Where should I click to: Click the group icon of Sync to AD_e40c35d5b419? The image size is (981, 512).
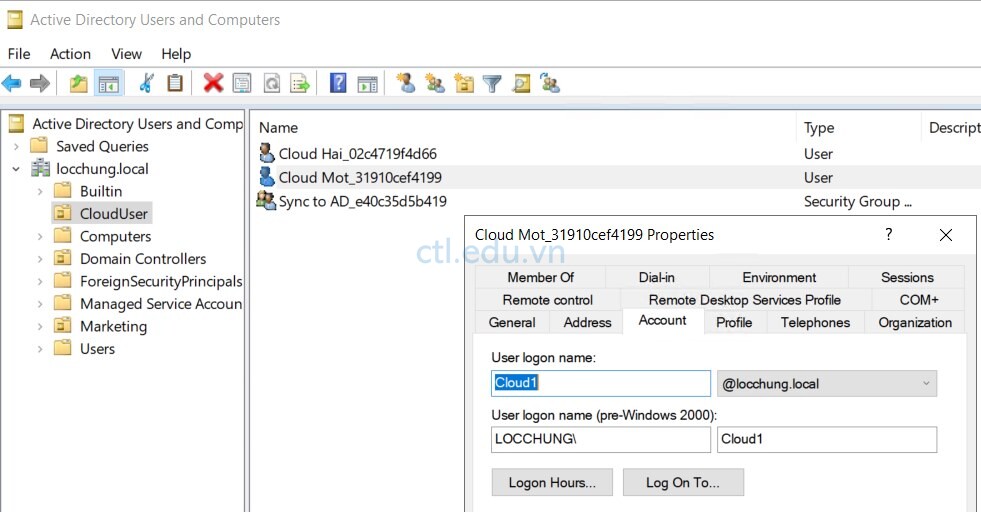(x=266, y=200)
